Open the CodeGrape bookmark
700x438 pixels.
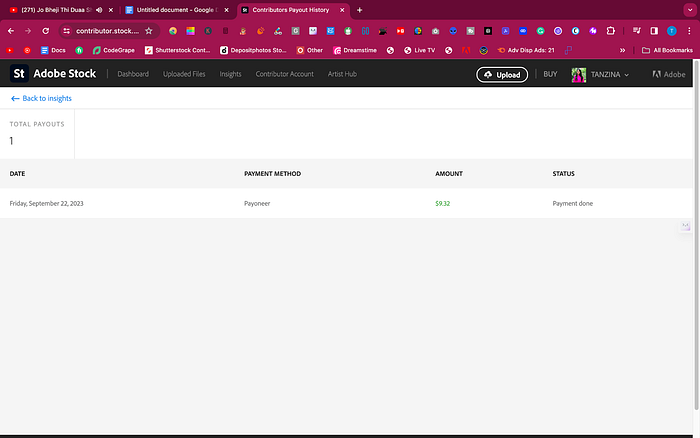(113, 50)
